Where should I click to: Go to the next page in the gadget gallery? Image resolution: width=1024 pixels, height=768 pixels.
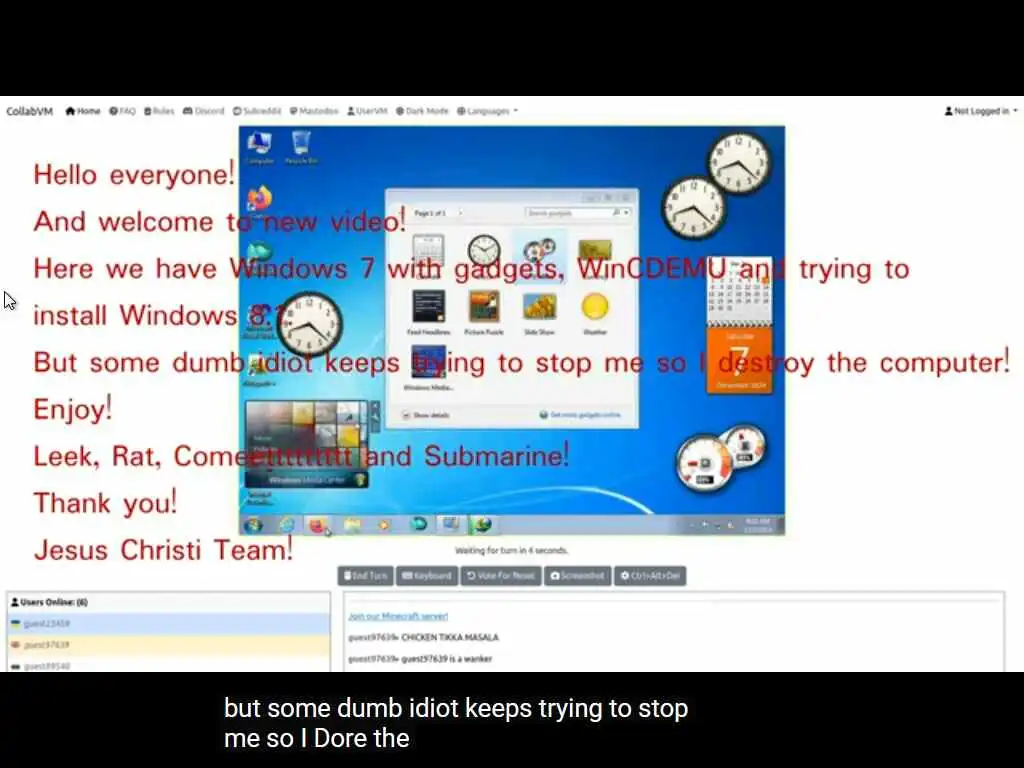click(x=460, y=213)
